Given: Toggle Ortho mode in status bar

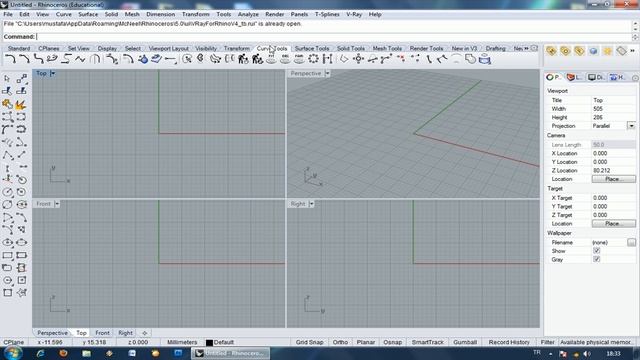Looking at the screenshot, I should coord(340,342).
